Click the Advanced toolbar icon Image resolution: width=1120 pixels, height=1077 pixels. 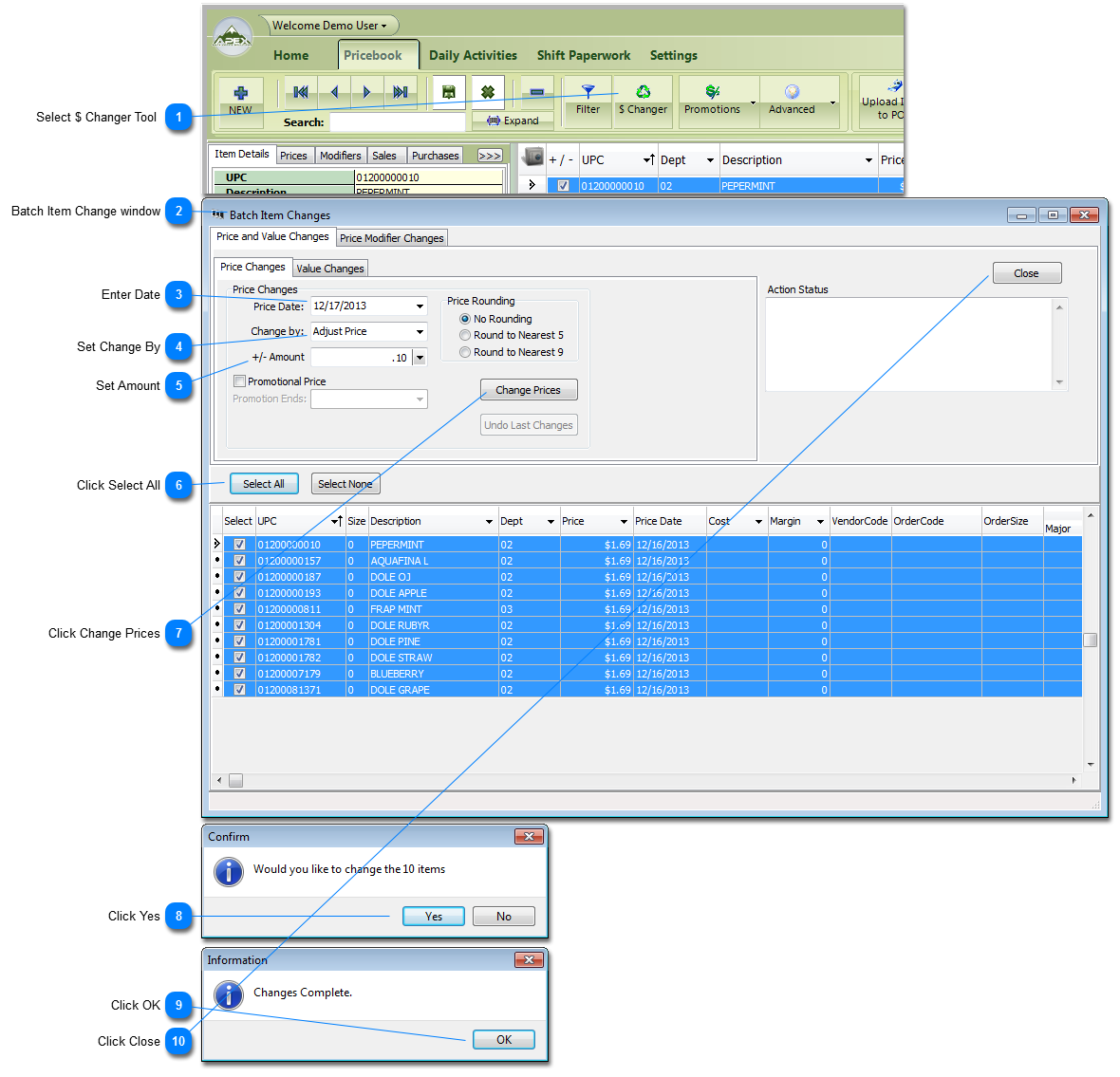click(x=792, y=92)
